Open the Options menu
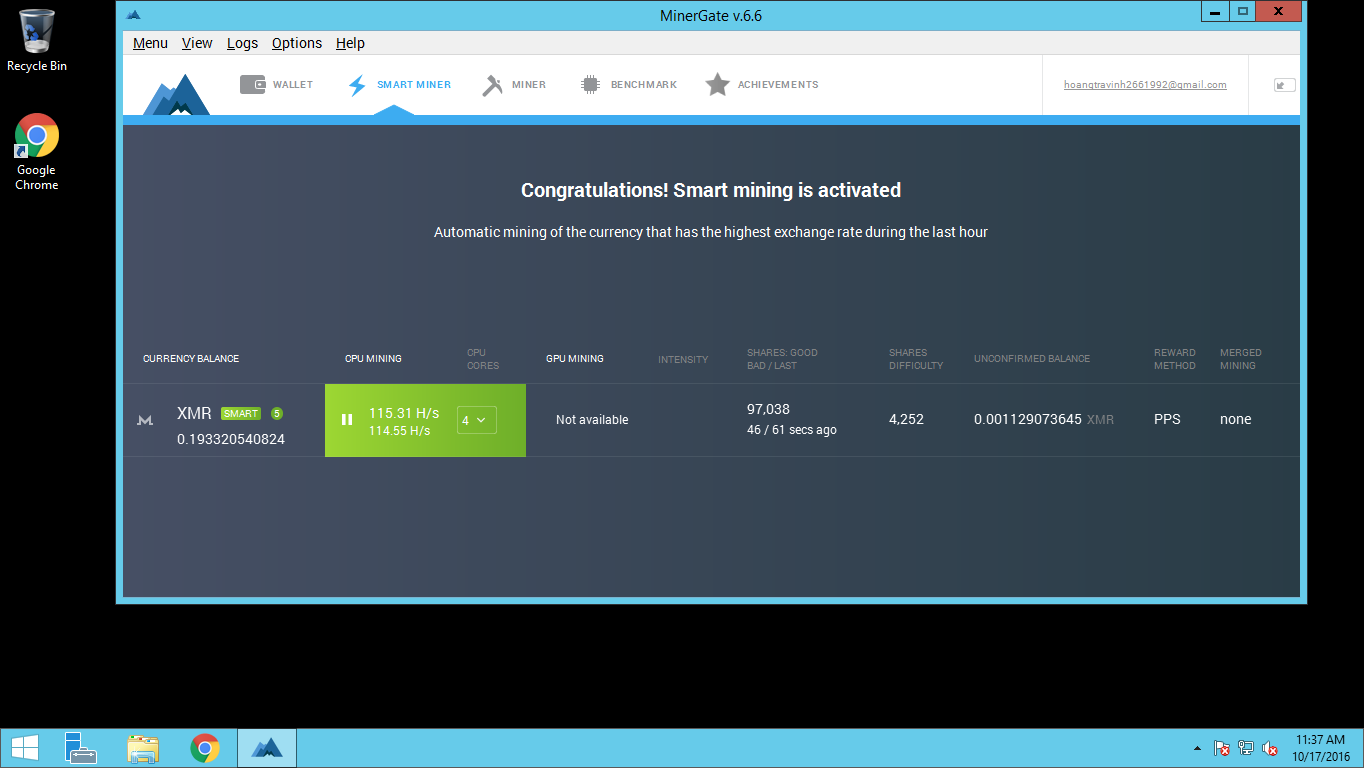This screenshot has height=768, width=1364. 297,43
